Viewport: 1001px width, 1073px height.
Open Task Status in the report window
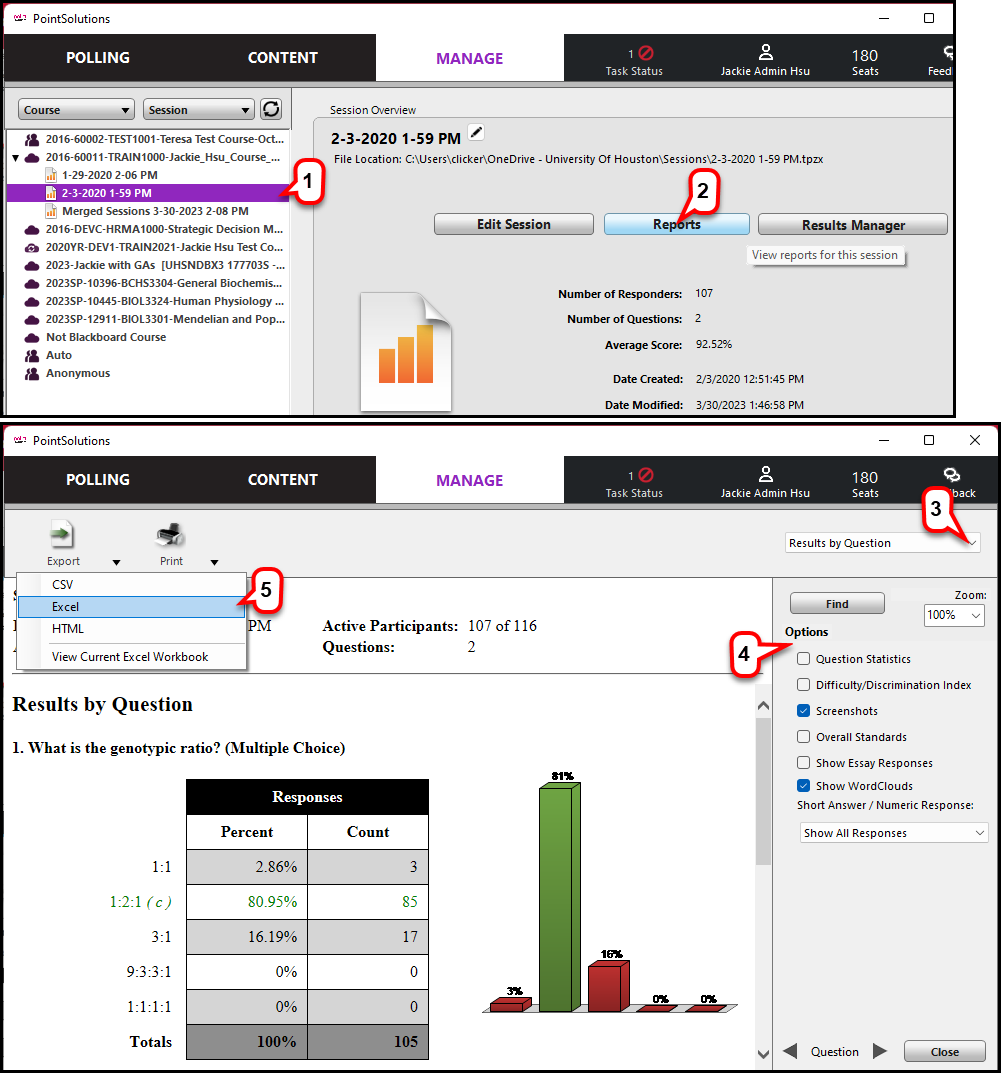point(634,482)
